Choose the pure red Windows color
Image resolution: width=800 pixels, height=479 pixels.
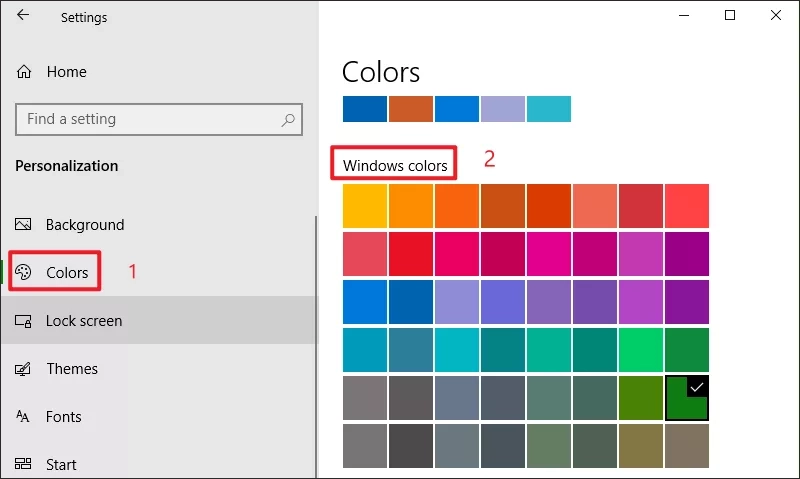pyautogui.click(x=411, y=254)
